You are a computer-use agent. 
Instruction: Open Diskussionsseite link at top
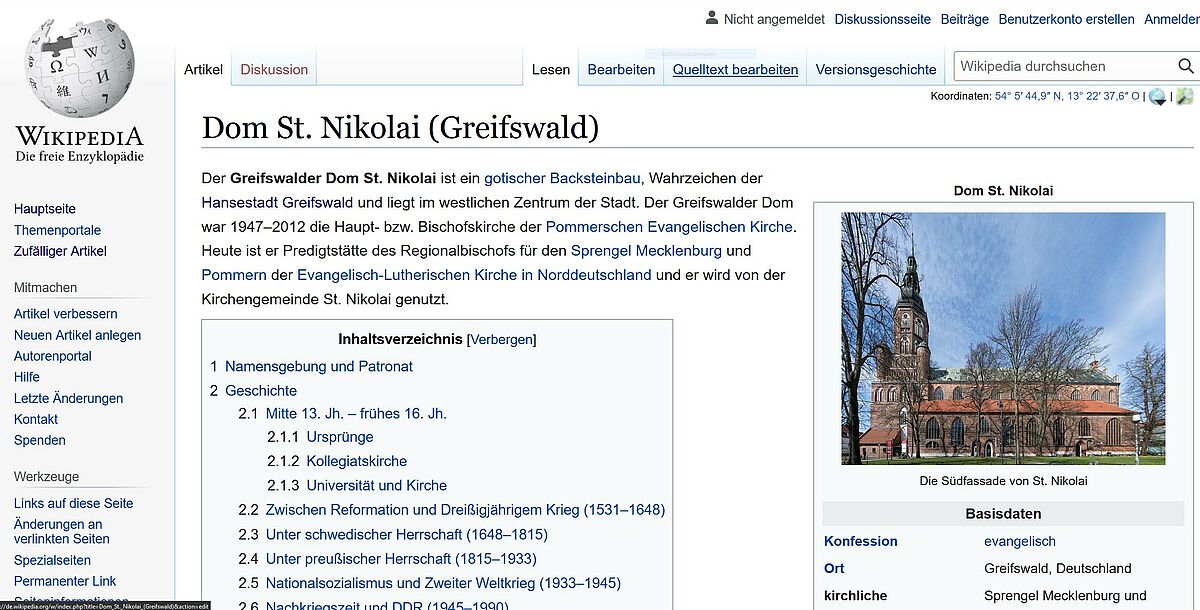[x=883, y=19]
